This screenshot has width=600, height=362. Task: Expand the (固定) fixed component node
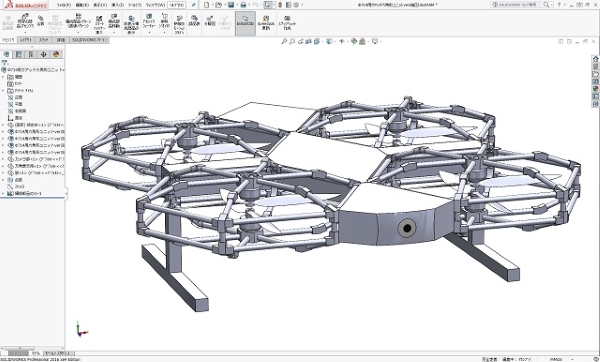tap(3, 125)
